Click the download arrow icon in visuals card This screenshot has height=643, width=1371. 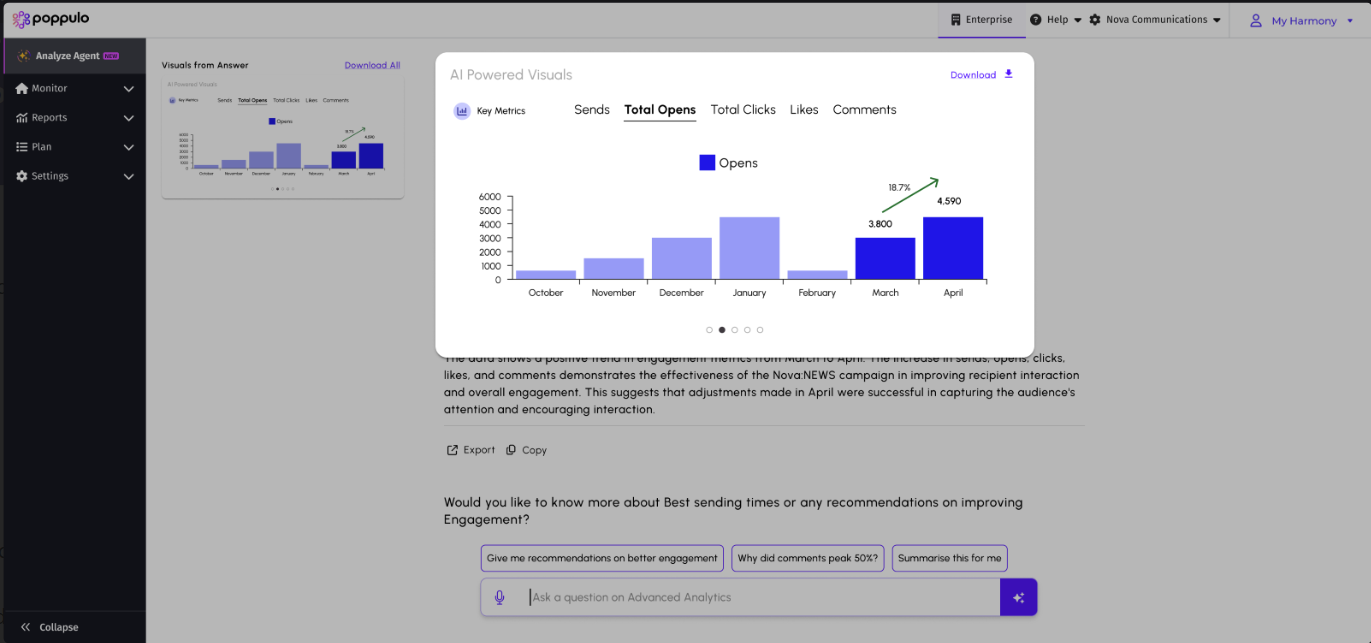click(1008, 74)
